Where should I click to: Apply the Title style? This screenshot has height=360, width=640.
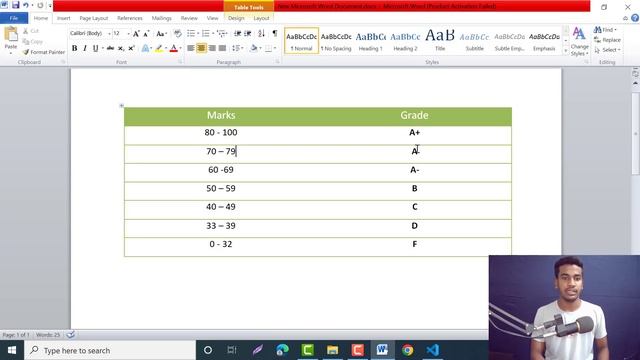[x=440, y=41]
